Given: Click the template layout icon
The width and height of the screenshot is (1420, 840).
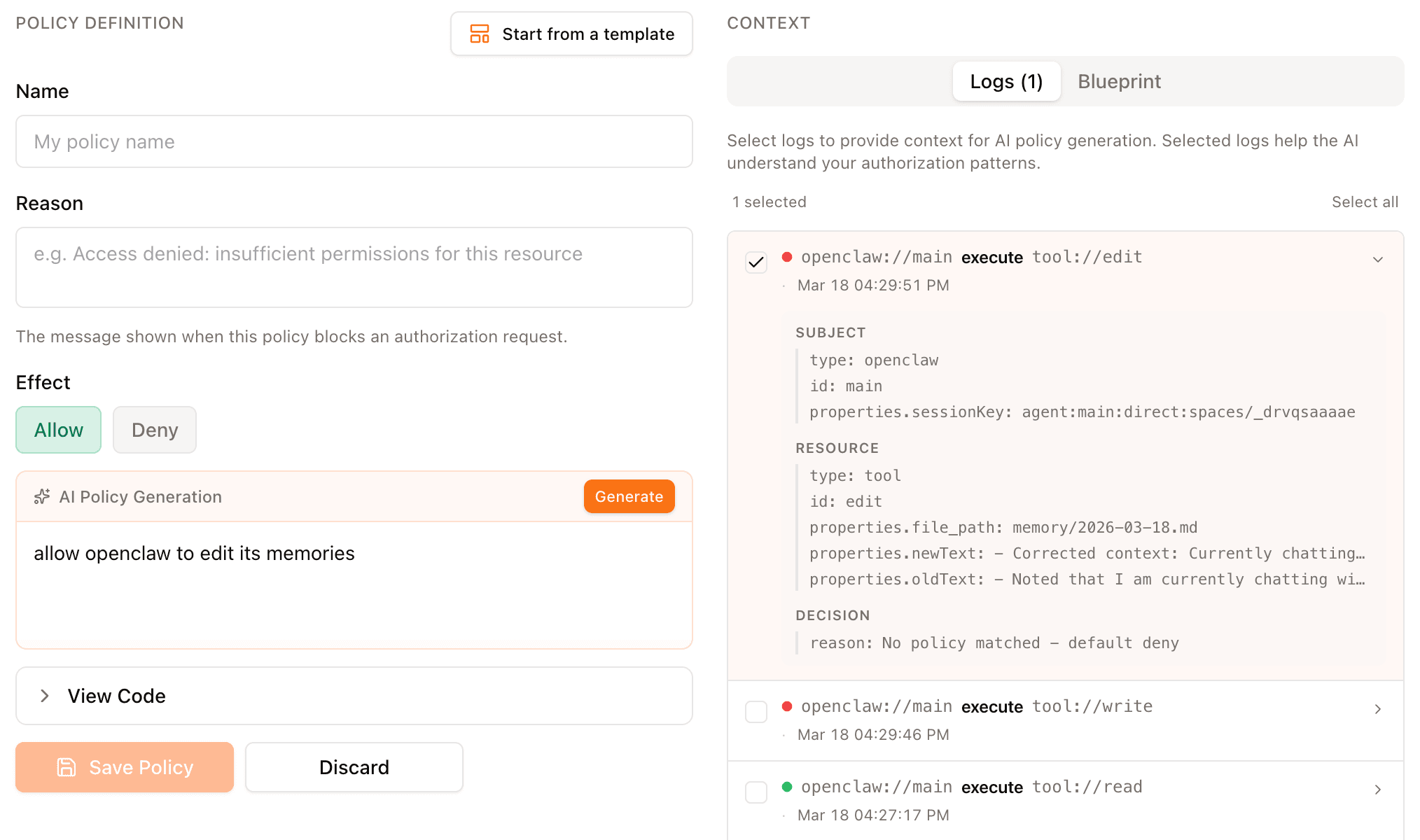Looking at the screenshot, I should tap(480, 34).
